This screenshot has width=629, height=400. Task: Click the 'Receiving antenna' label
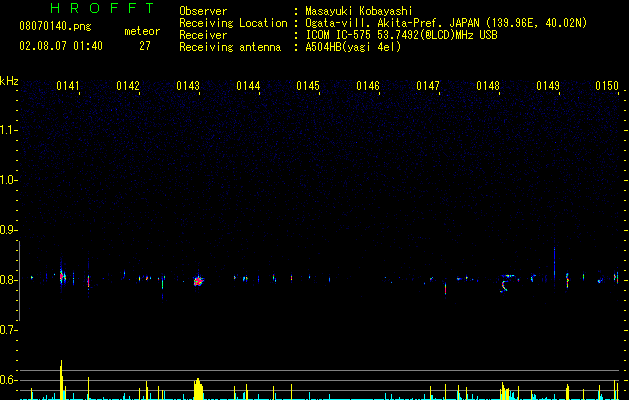coord(230,47)
